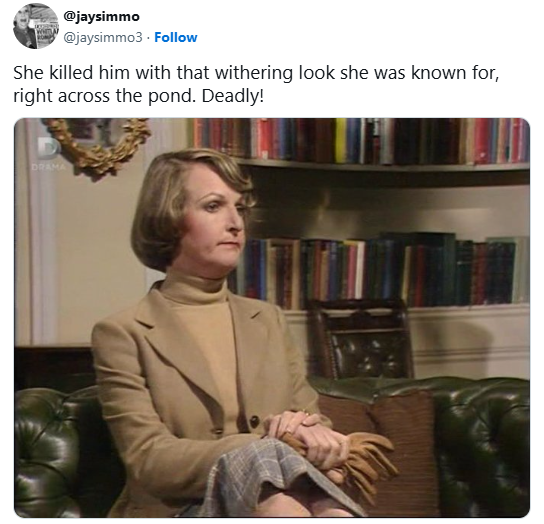The width and height of the screenshot is (544, 524).
Task: Click the woman's face in the photo
Action: 216,222
